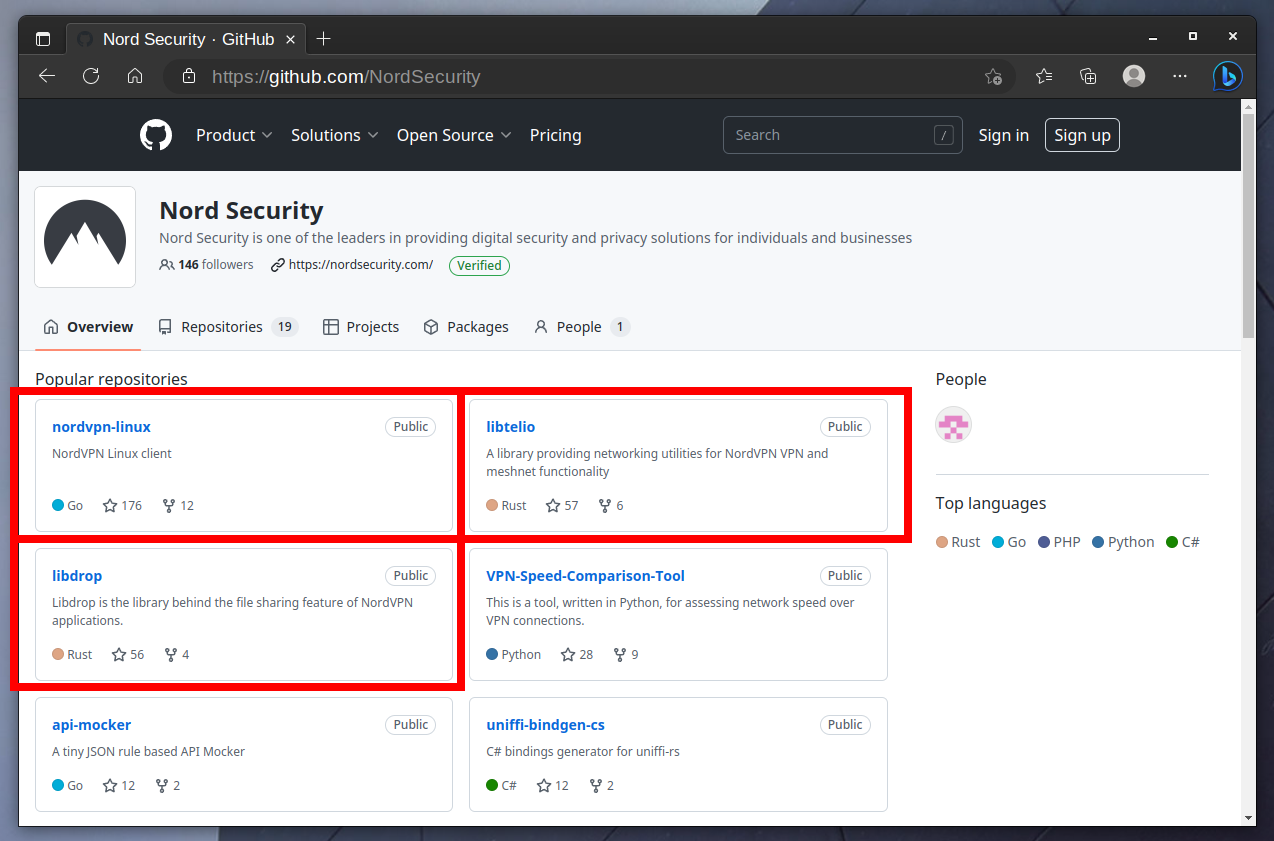
Task: Expand the Solutions dropdown menu
Action: 334,135
